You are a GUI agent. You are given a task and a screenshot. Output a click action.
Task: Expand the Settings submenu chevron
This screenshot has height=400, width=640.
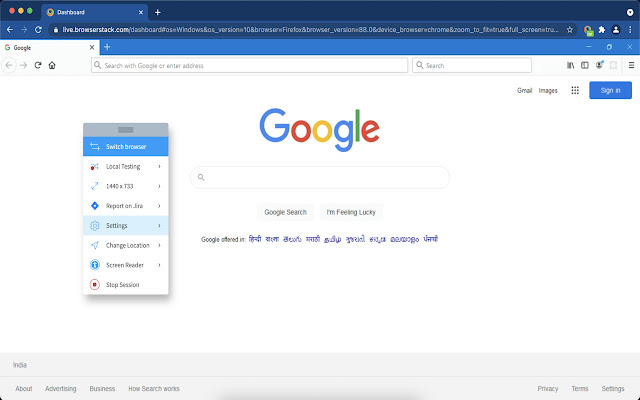(159, 225)
